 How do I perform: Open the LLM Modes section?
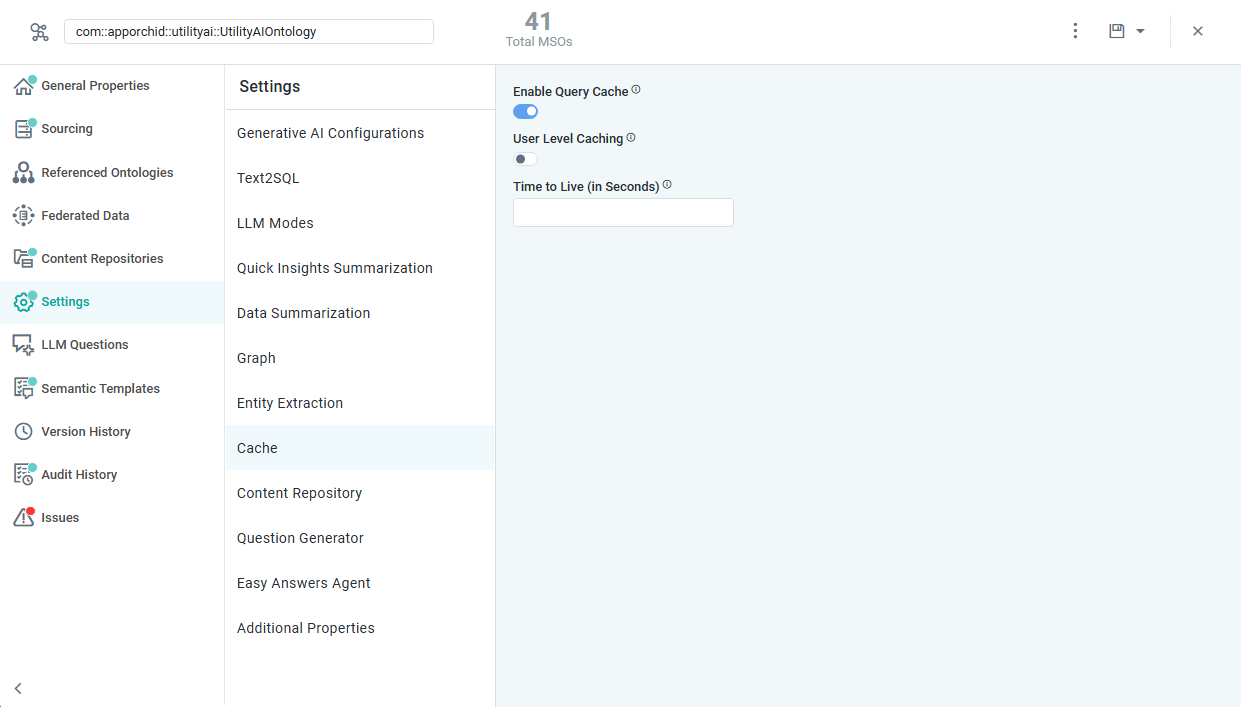pos(360,223)
